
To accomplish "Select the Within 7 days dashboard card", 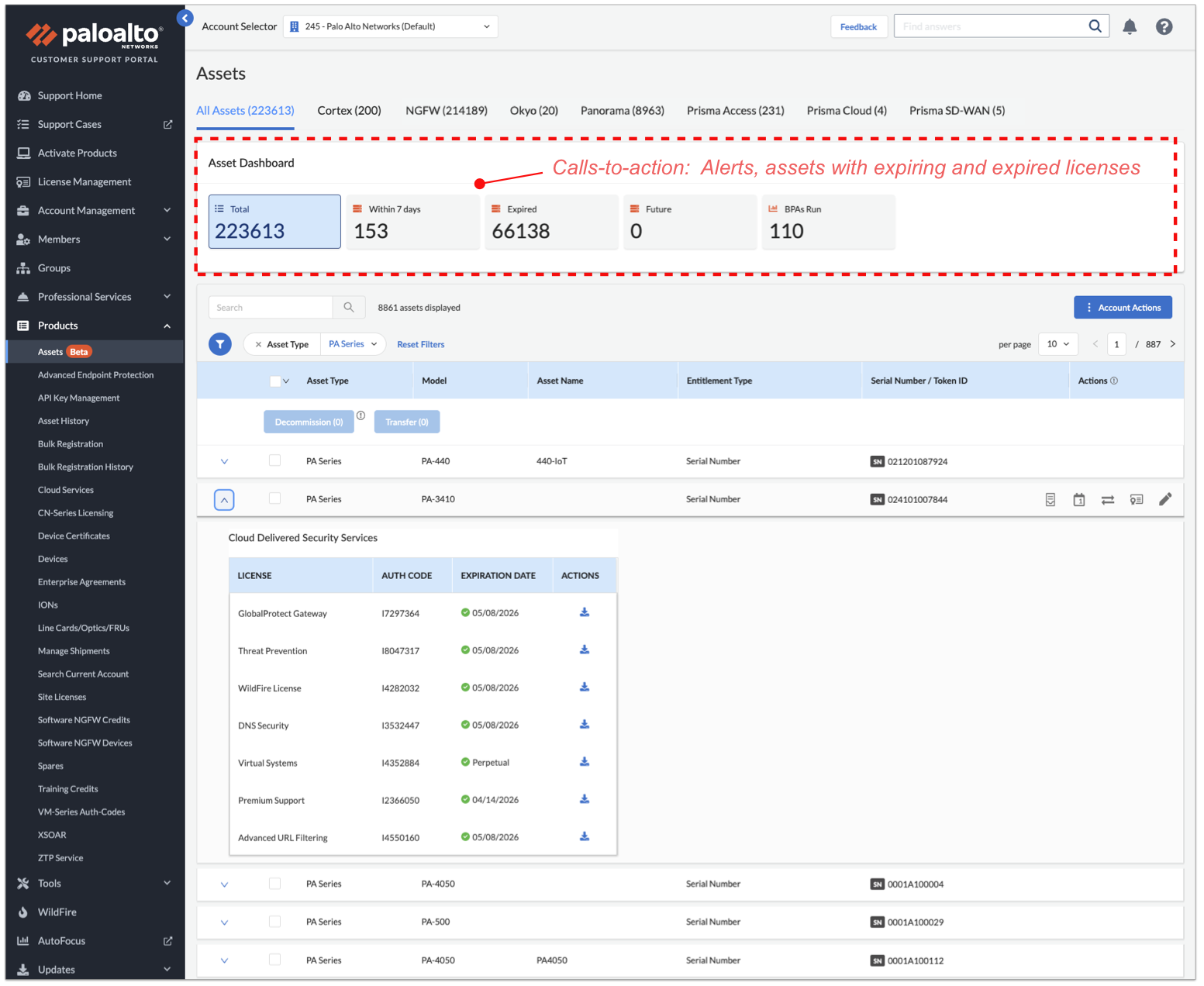I will 413,222.
